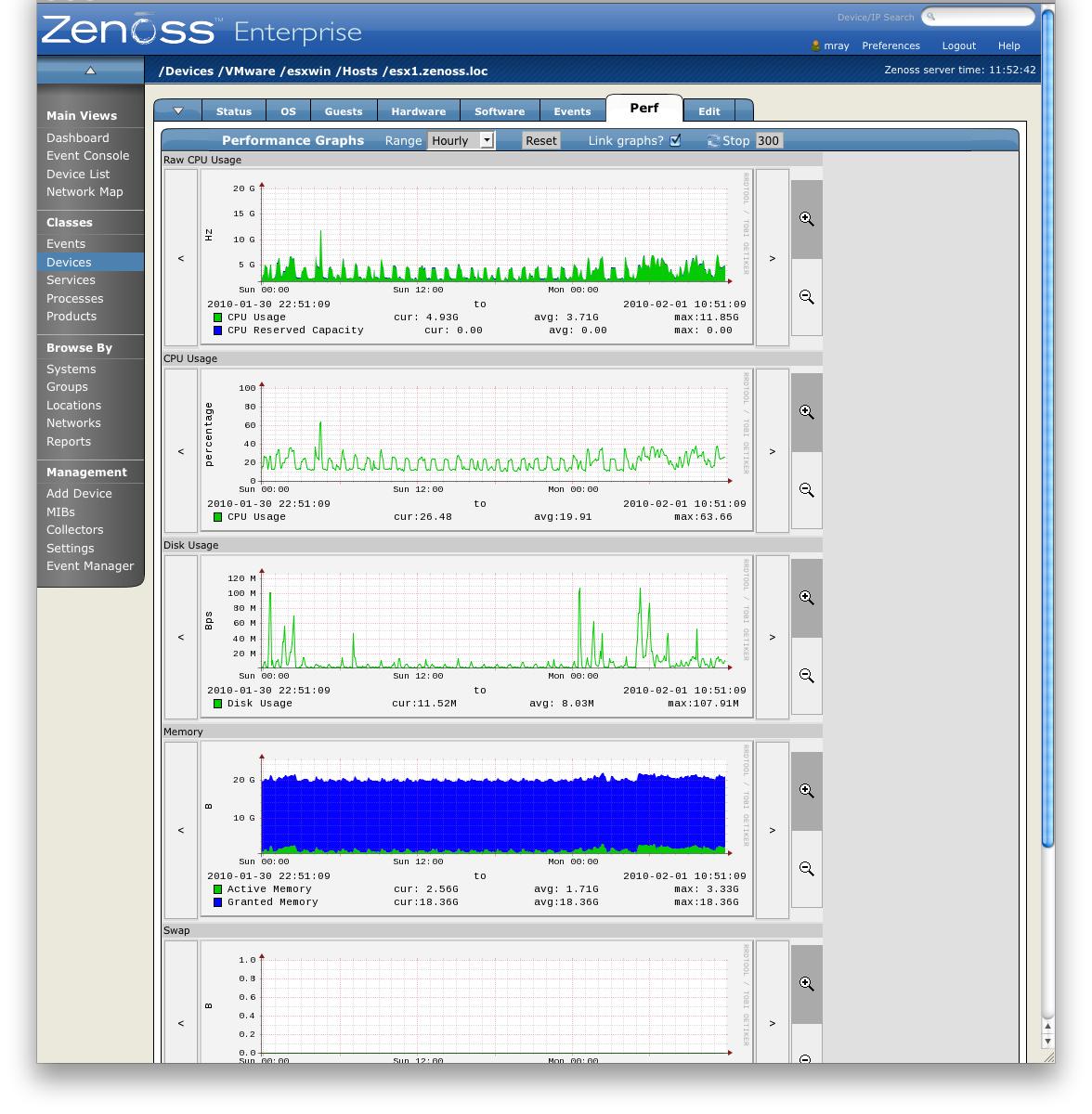
Task: Open Event Manager in sidebar
Action: [90, 566]
